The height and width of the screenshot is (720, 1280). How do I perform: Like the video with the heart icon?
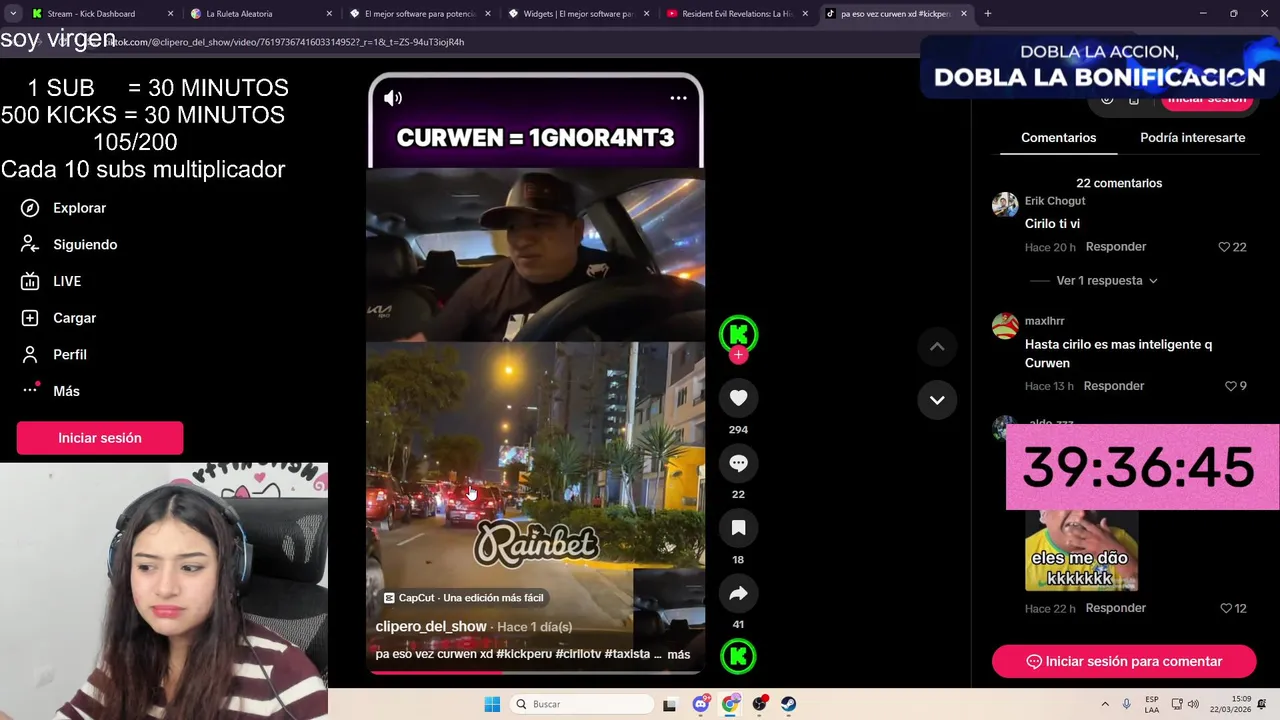pyautogui.click(x=738, y=398)
